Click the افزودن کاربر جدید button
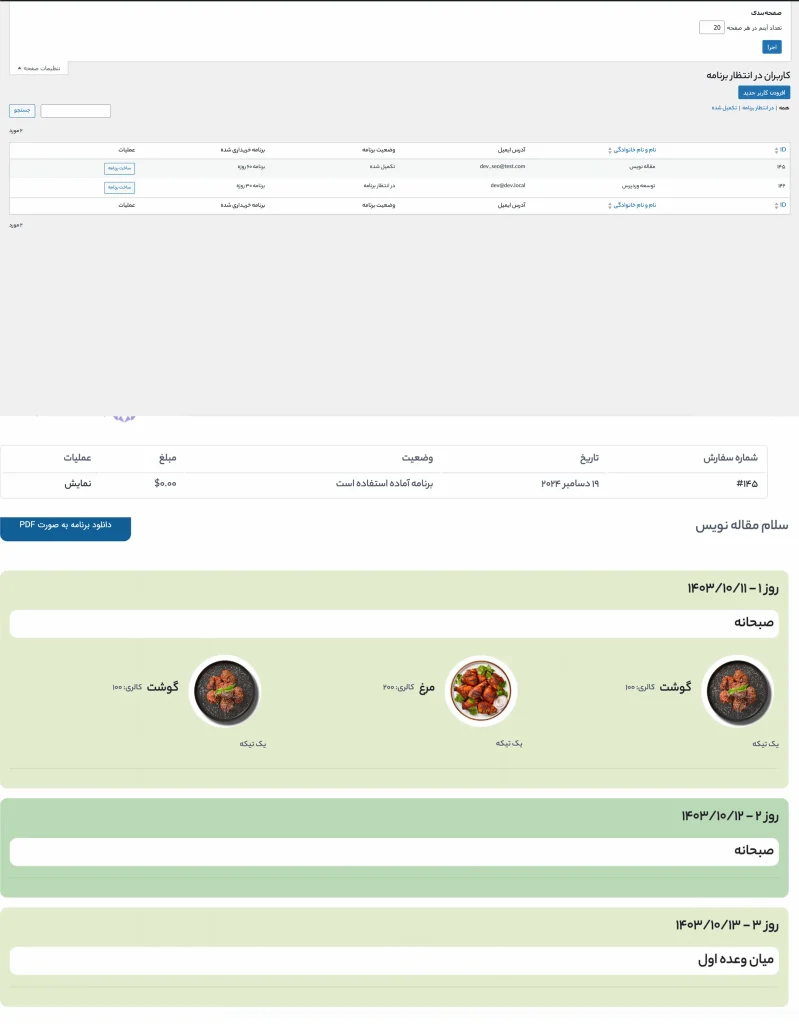The height and width of the screenshot is (1024, 799). point(764,93)
